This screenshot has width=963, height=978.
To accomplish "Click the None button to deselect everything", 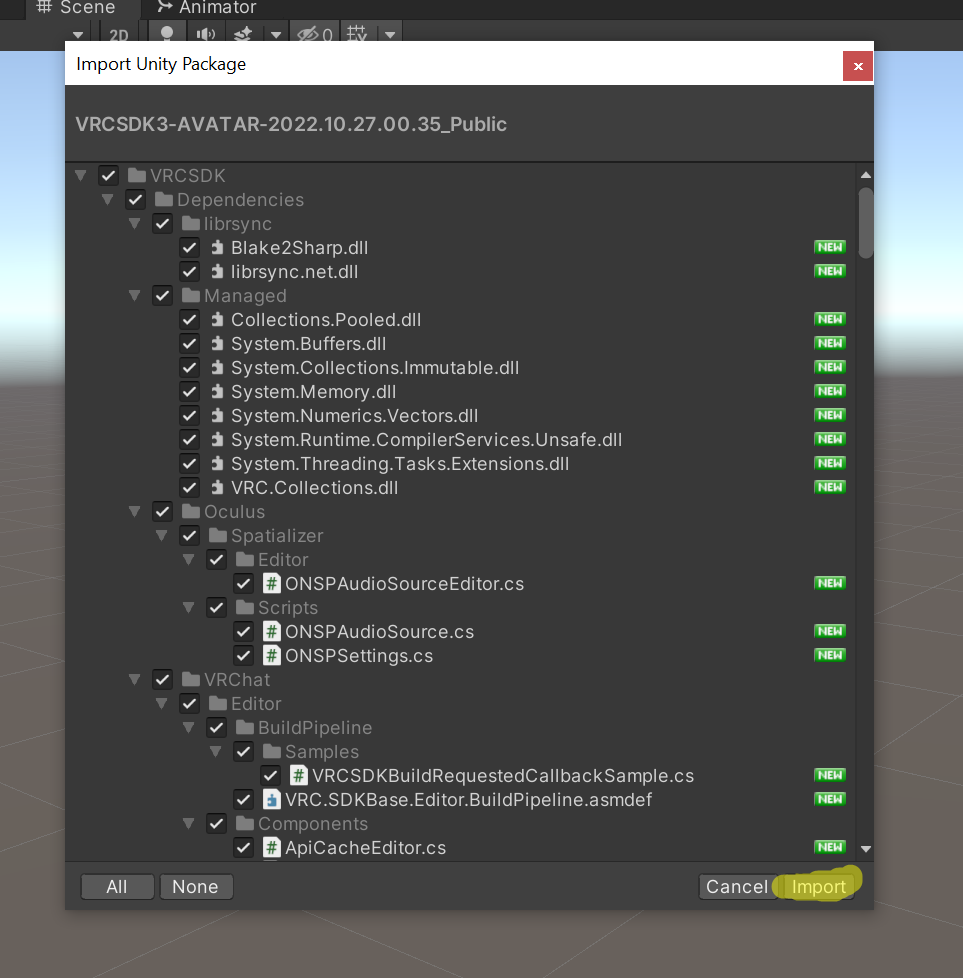I will [x=196, y=886].
